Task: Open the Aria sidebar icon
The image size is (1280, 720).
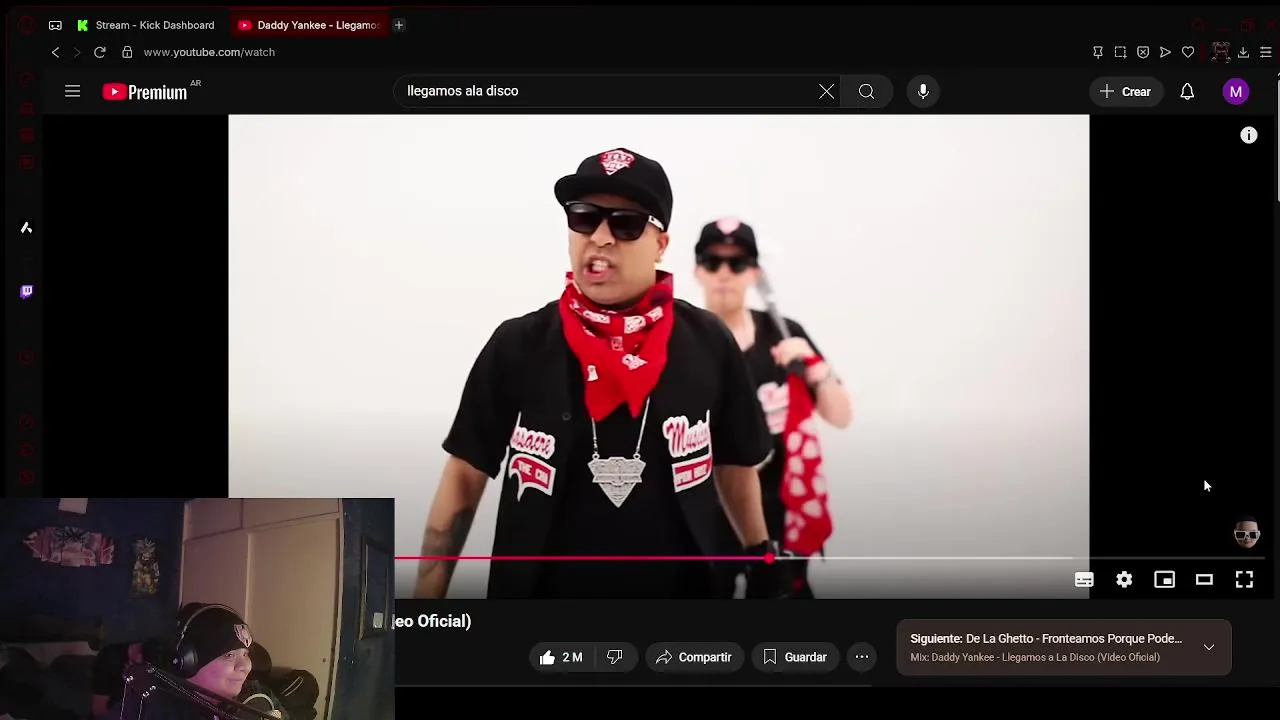Action: click(27, 228)
